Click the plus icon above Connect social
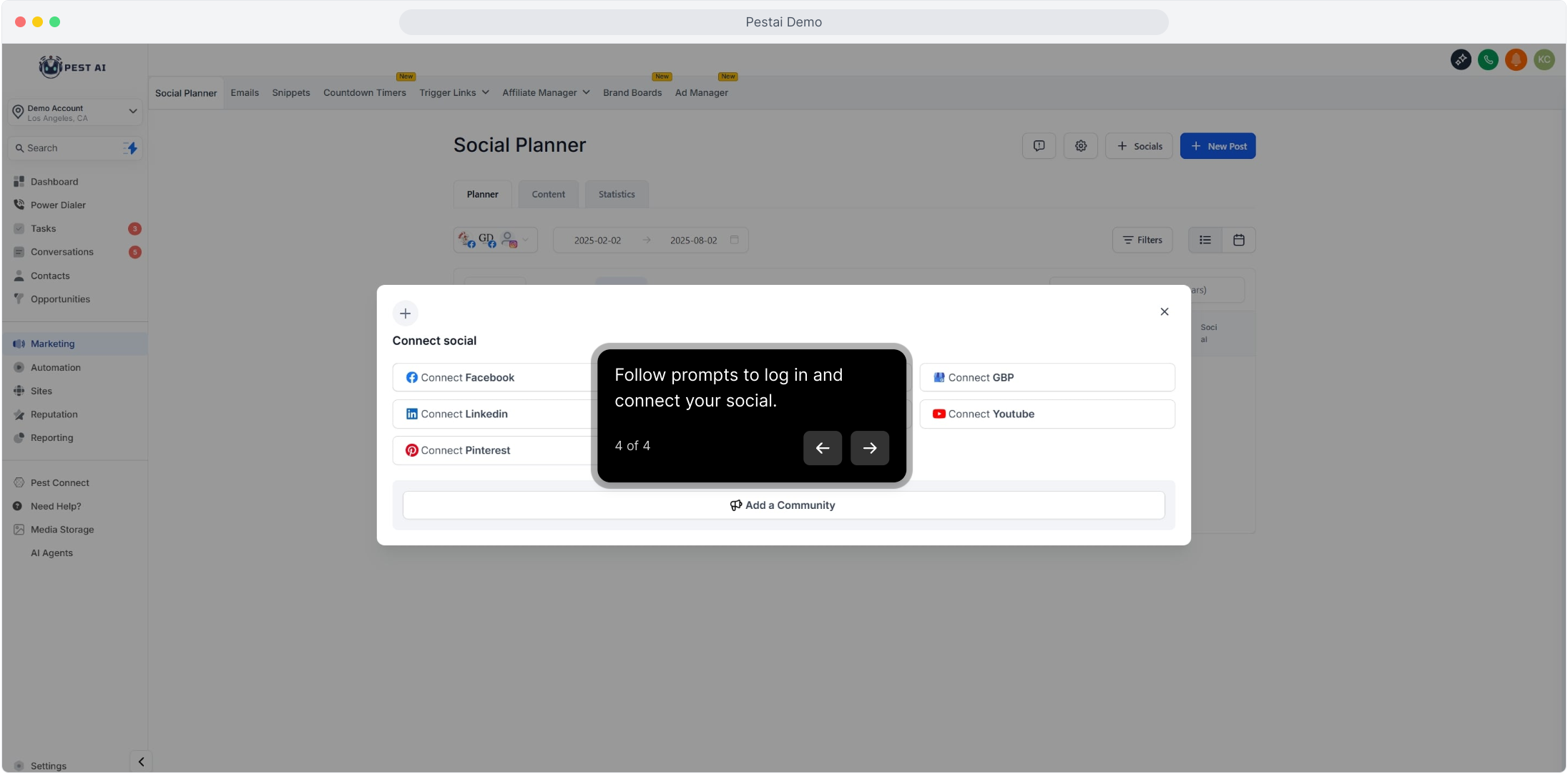1568x773 pixels. [406, 313]
